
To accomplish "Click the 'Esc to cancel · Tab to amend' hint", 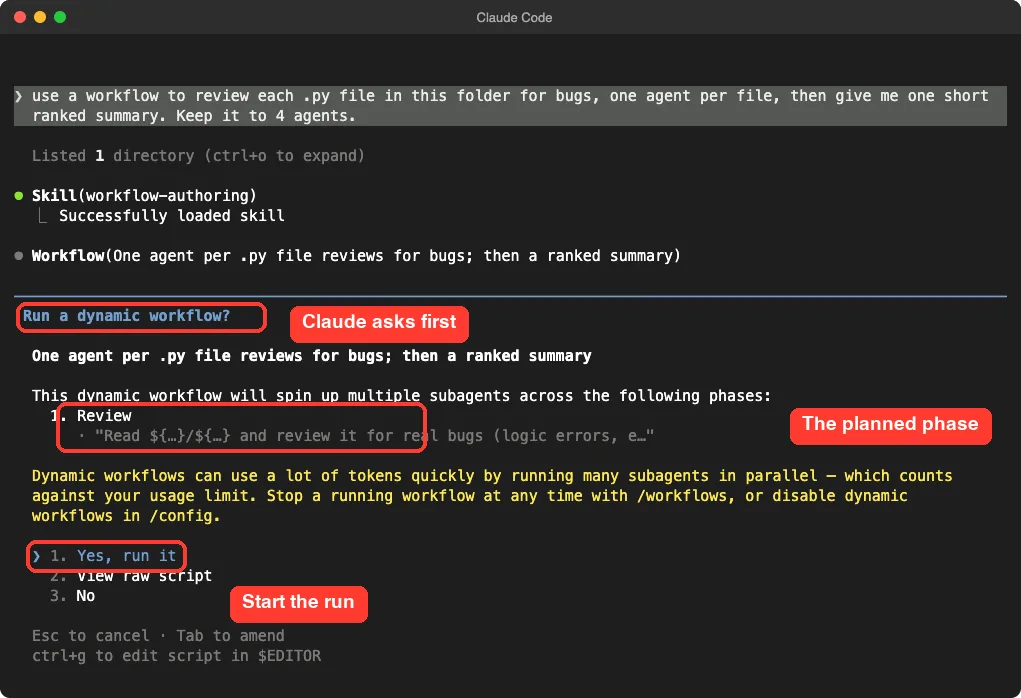I will click(158, 635).
